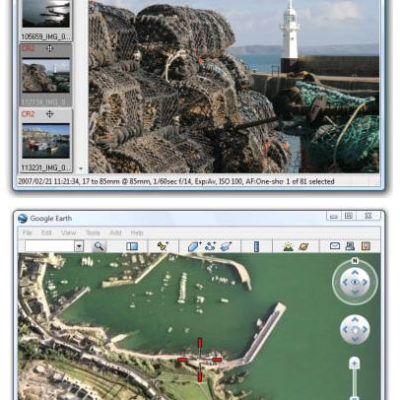Add a placemark with the pushpin icon
Screen dimensions: 400x400
[162, 246]
